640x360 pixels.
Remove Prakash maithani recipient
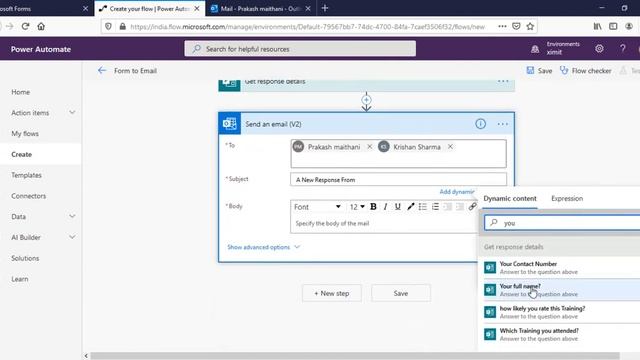pyautogui.click(x=369, y=147)
